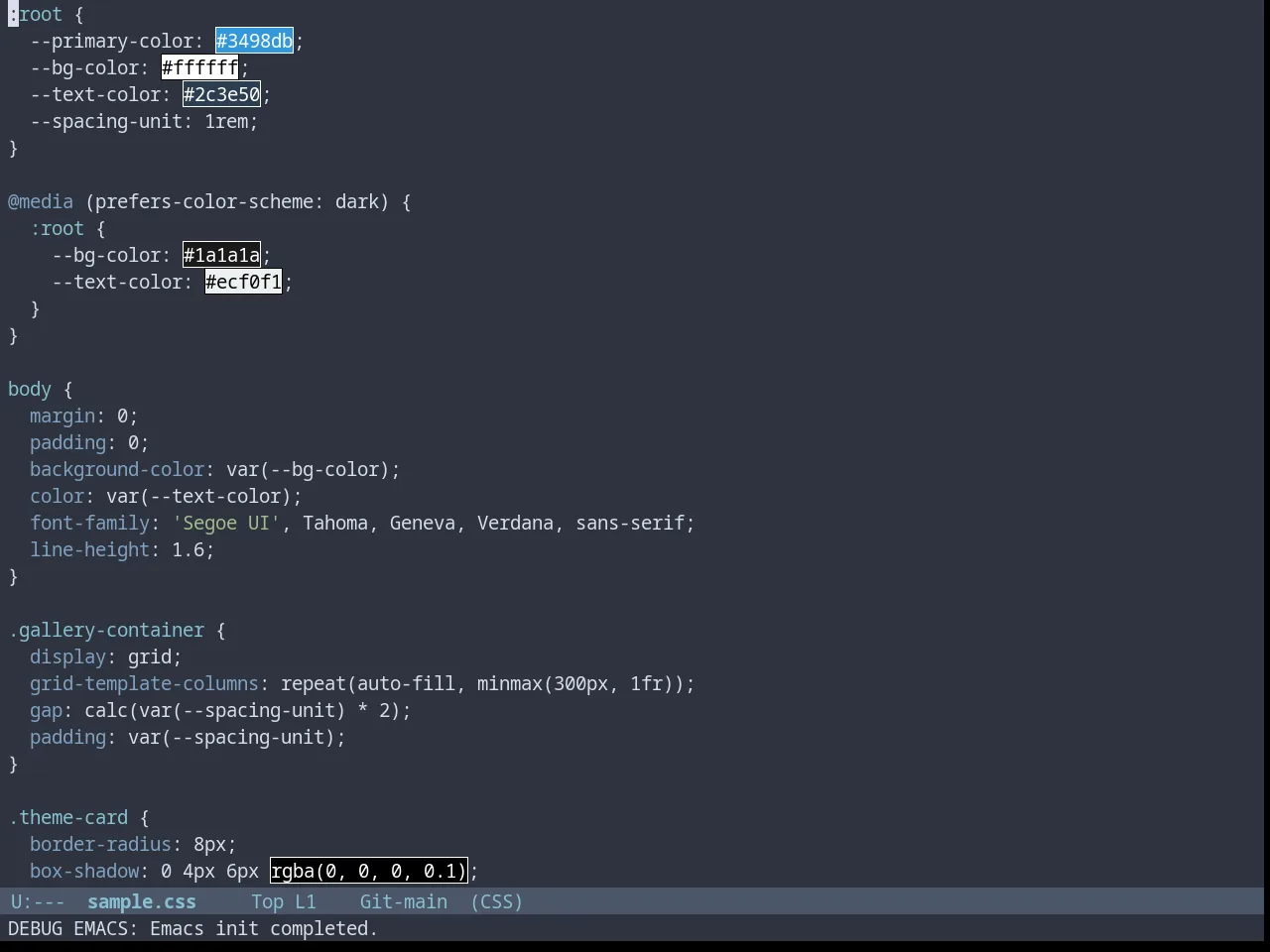The width and height of the screenshot is (1270, 952).
Task: Click the #1a1a1a color value
Action: 221,255
